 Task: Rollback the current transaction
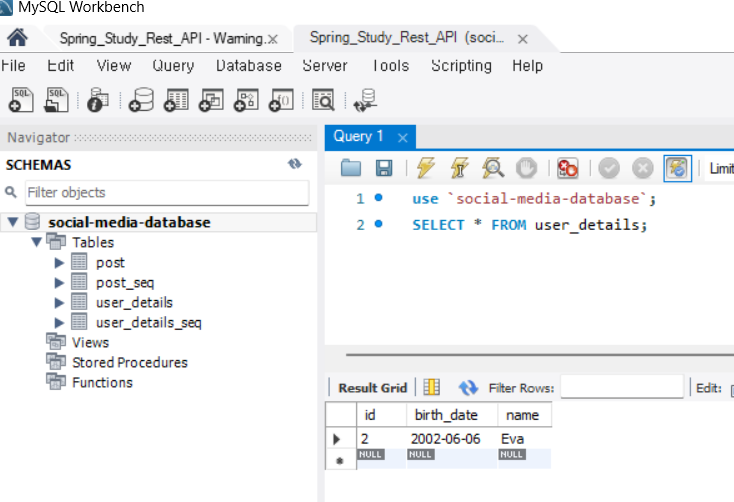pos(643,168)
